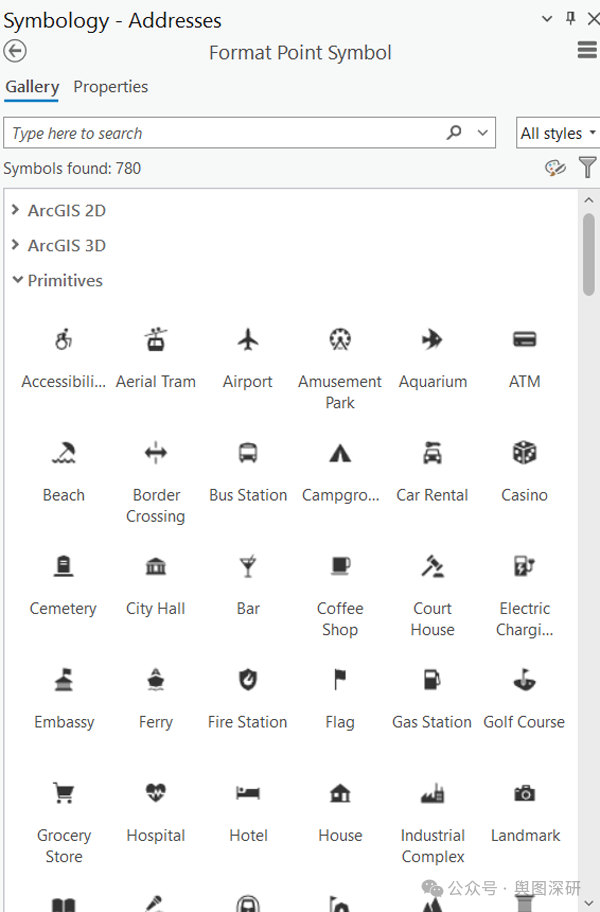The image size is (600, 912).
Task: Switch to the Gallery tab
Action: (32, 87)
